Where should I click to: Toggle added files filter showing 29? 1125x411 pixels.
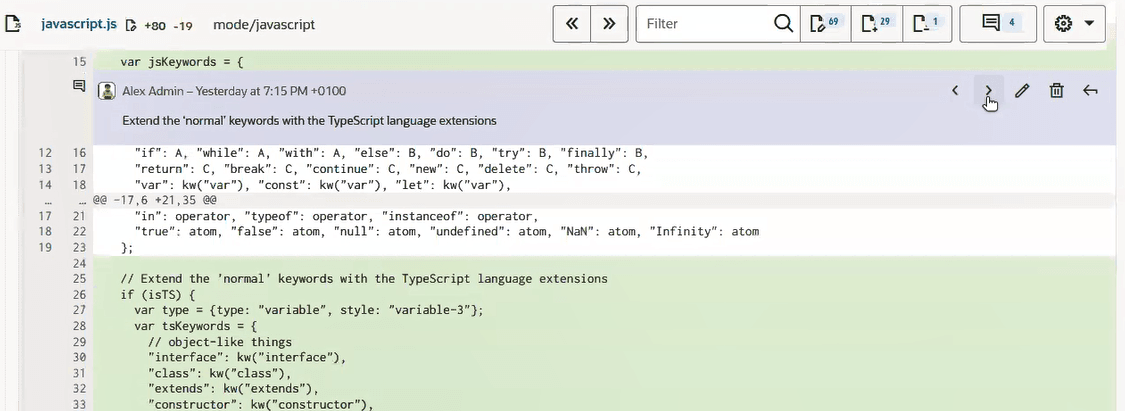tap(876, 24)
